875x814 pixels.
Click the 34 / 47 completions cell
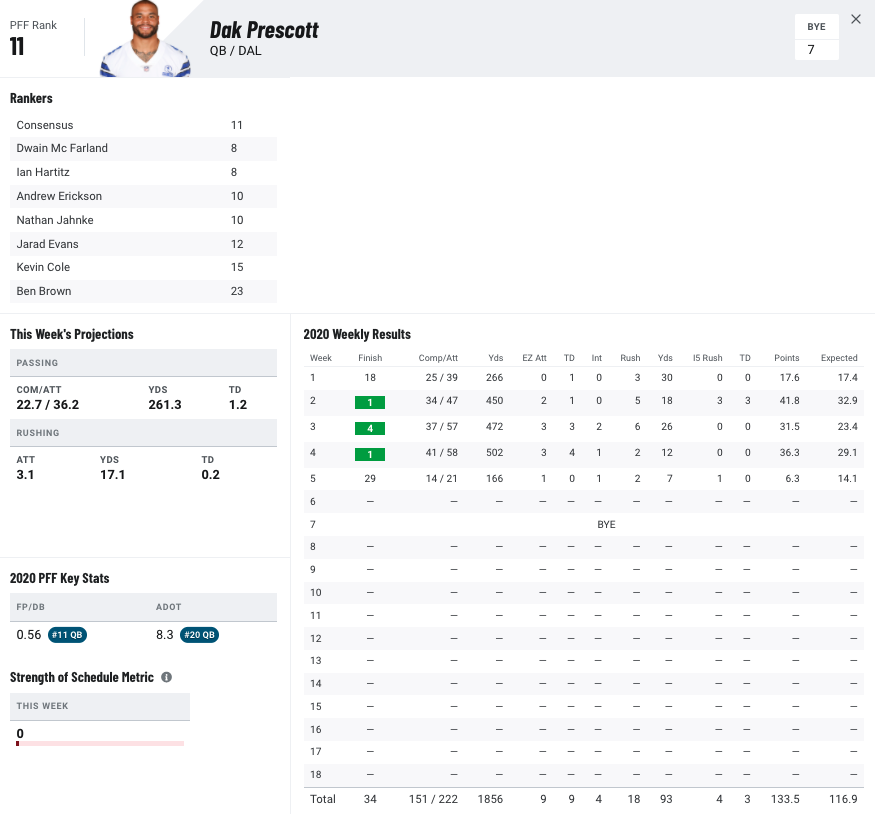[x=441, y=401]
